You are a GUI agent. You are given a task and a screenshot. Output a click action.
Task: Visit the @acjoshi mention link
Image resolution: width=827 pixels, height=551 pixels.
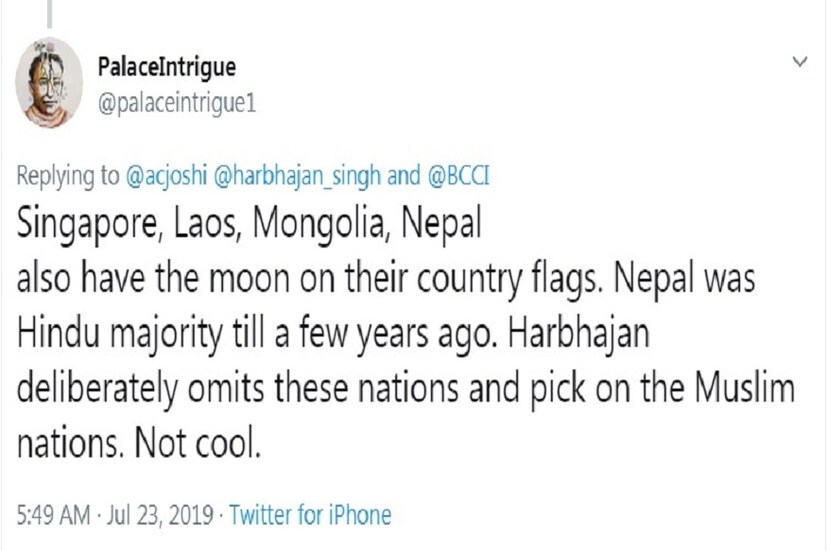tap(164, 176)
